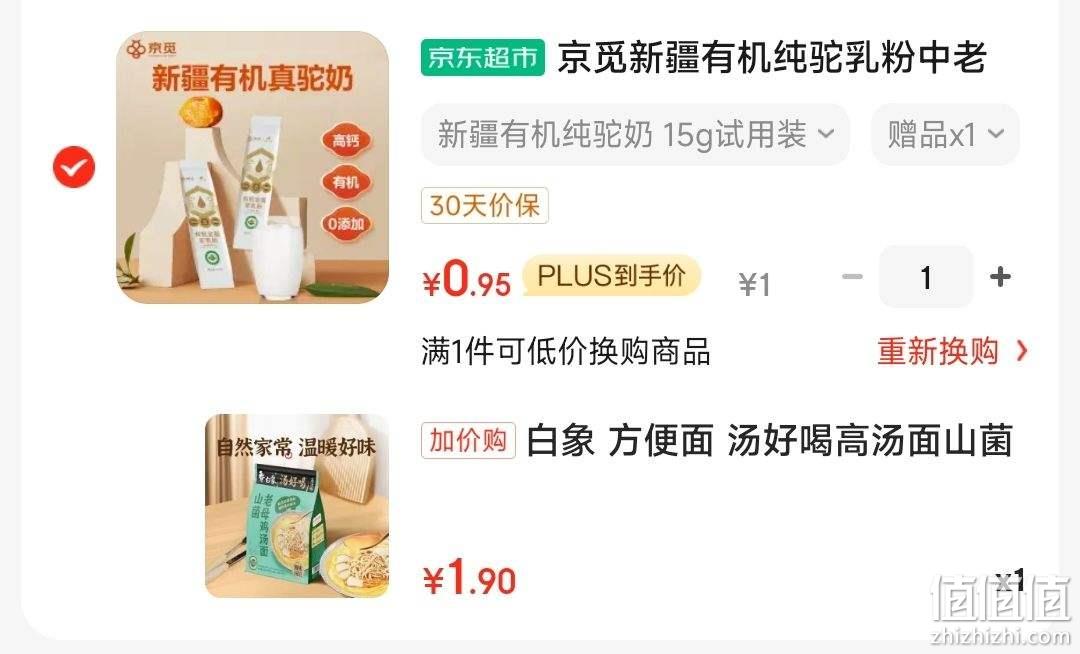Tap the 30天价保 price protection tag
This screenshot has width=1080, height=654.
[485, 205]
